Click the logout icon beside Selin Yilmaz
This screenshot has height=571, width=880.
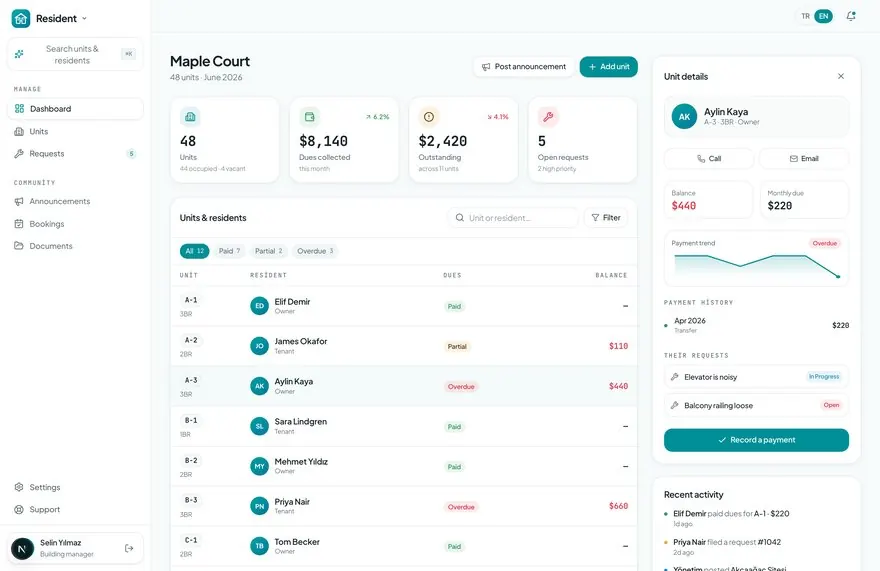tap(129, 548)
